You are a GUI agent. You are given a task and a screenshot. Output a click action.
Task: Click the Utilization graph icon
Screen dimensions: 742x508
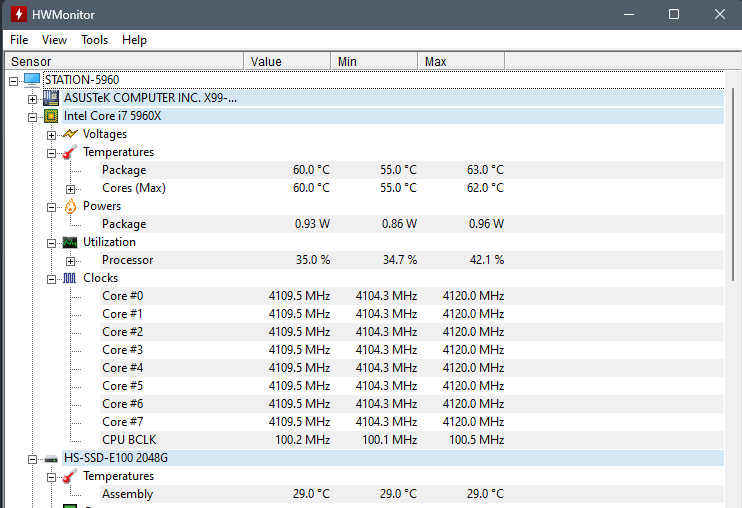(x=70, y=243)
